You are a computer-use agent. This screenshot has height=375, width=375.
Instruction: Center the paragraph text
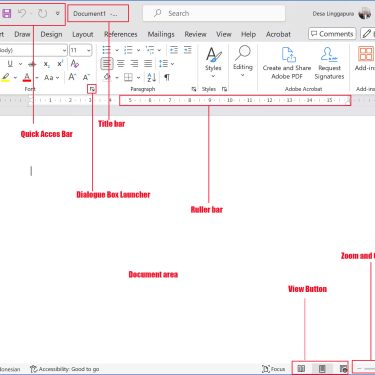click(x=121, y=64)
